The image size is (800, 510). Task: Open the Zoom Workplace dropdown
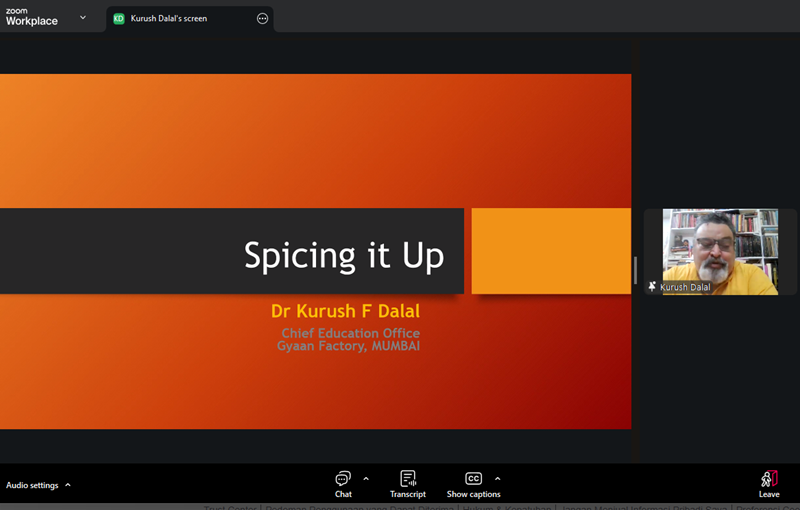(83, 17)
